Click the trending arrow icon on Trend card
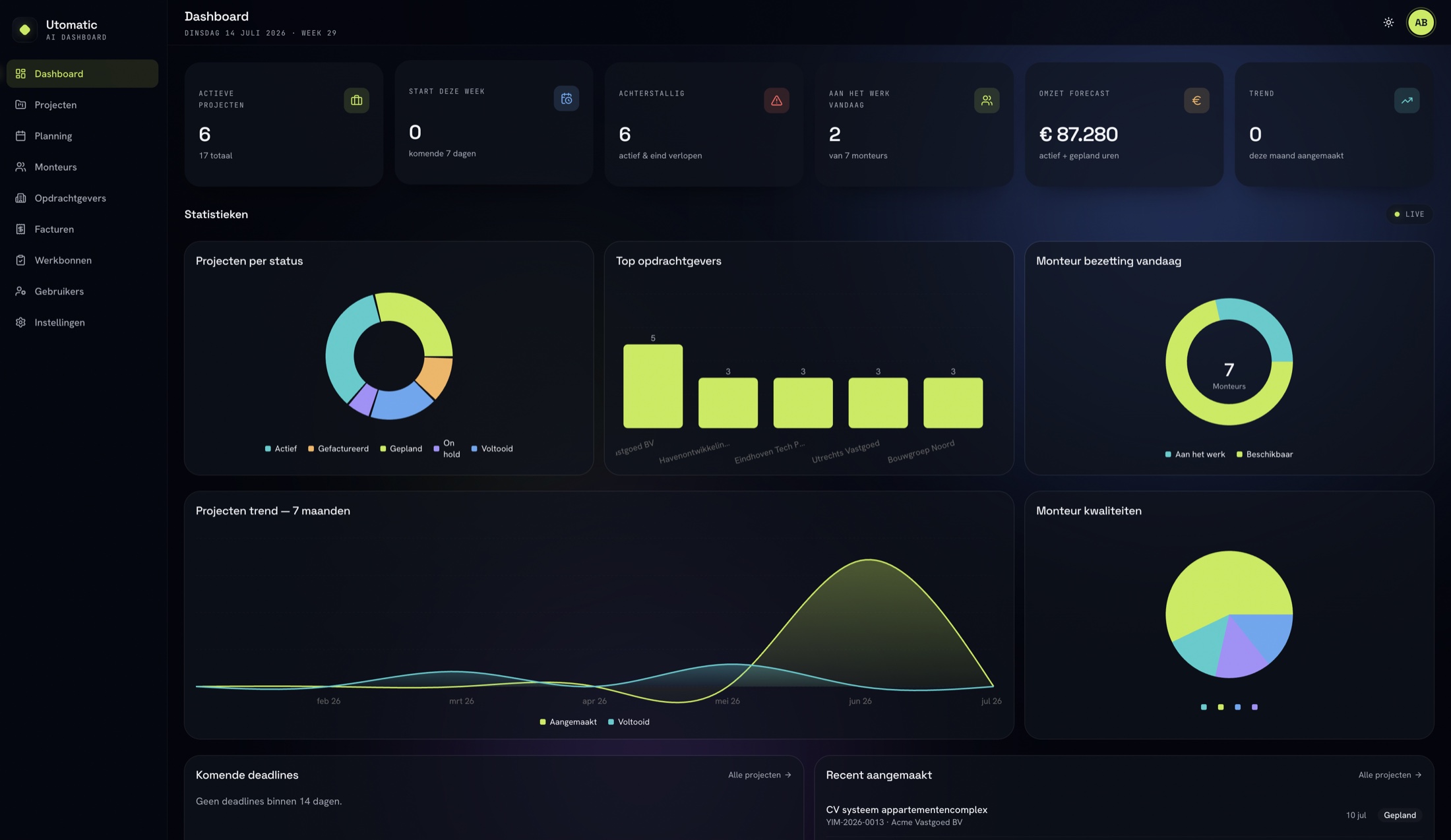The width and height of the screenshot is (1451, 840). [x=1407, y=100]
